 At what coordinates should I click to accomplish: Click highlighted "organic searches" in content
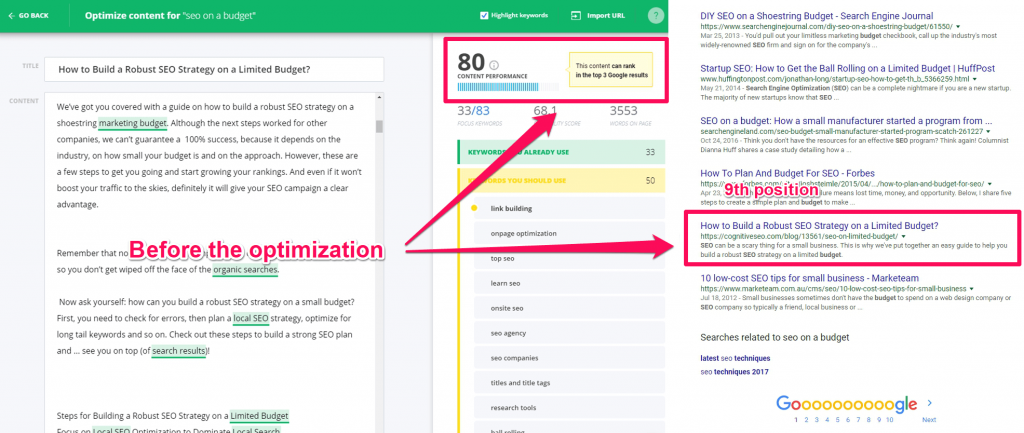click(246, 269)
